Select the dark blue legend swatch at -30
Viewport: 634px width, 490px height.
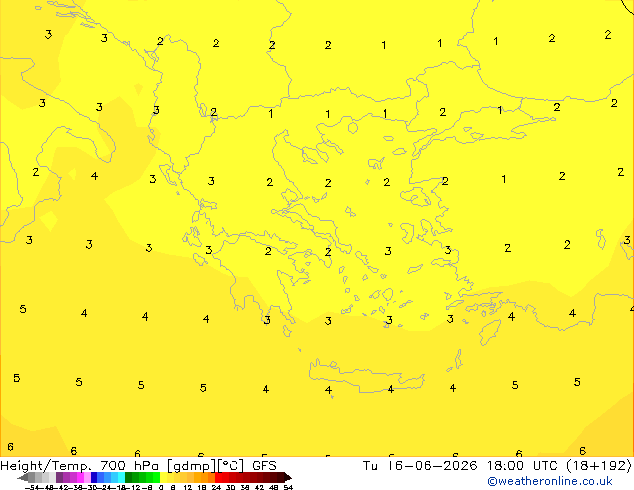(94, 477)
